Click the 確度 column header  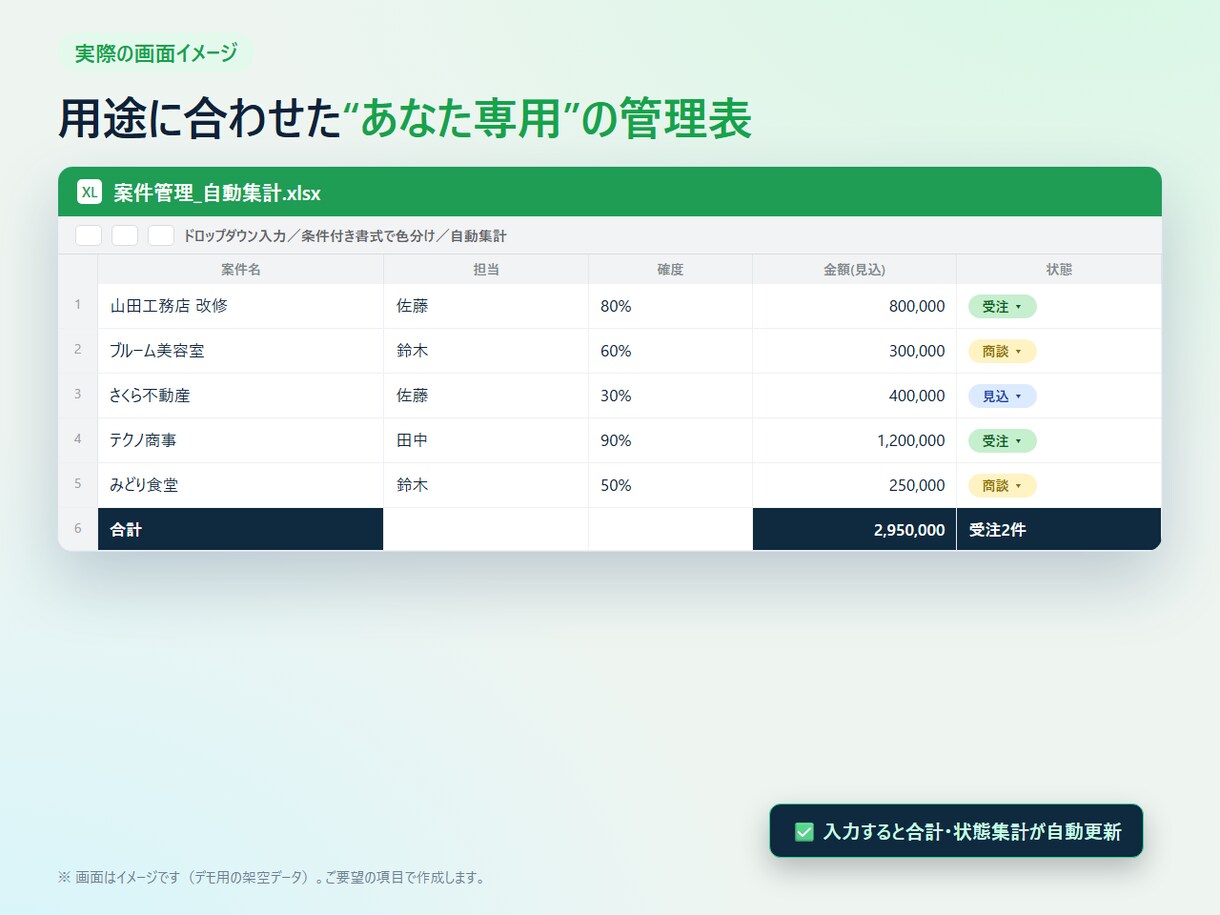click(670, 269)
